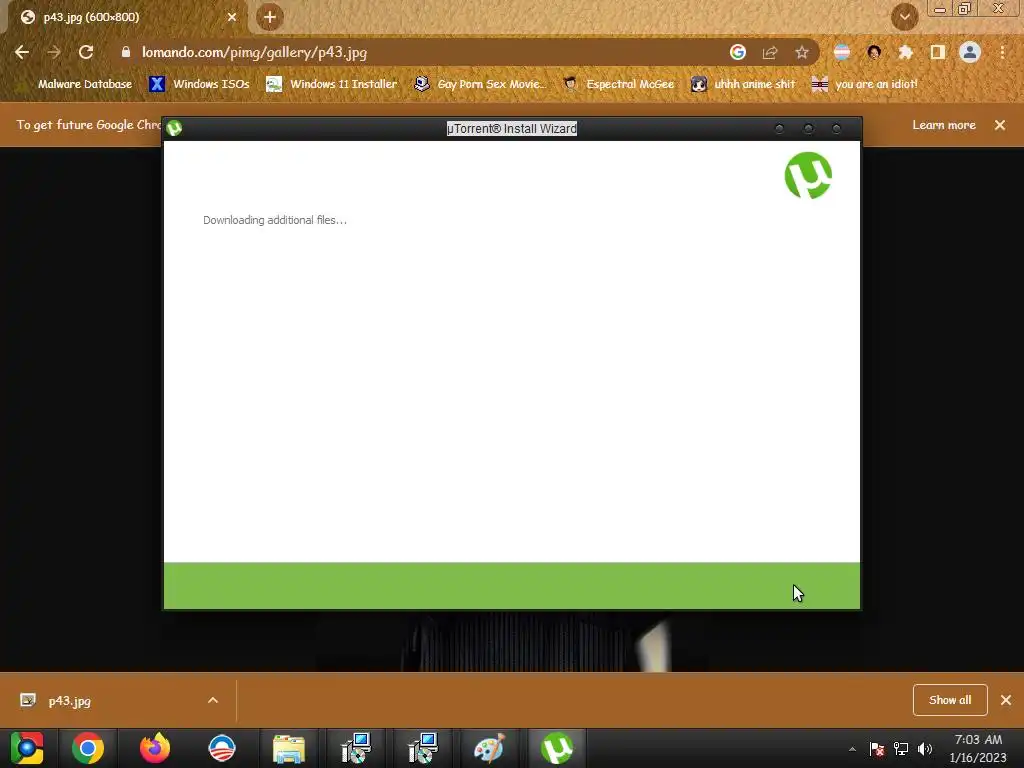The image size is (1024, 768).
Task: Close the p43.jpg tab
Action: 232,17
